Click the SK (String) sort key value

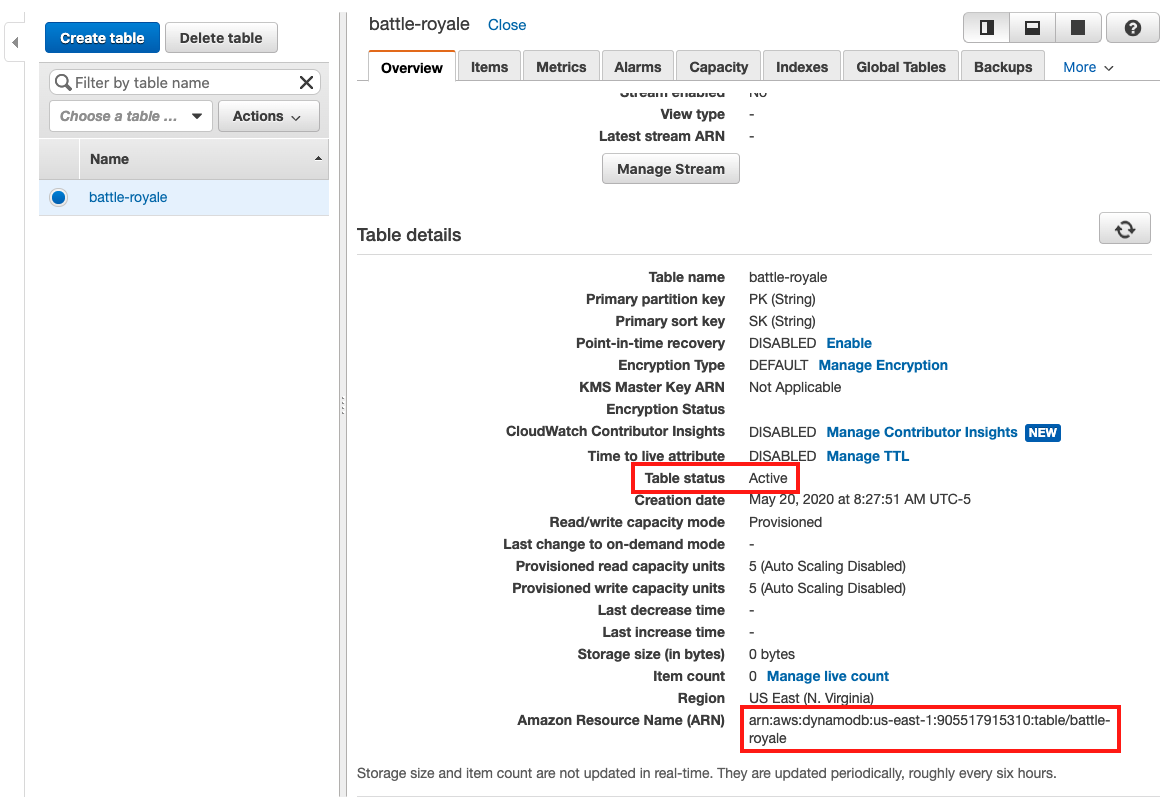(x=782, y=321)
